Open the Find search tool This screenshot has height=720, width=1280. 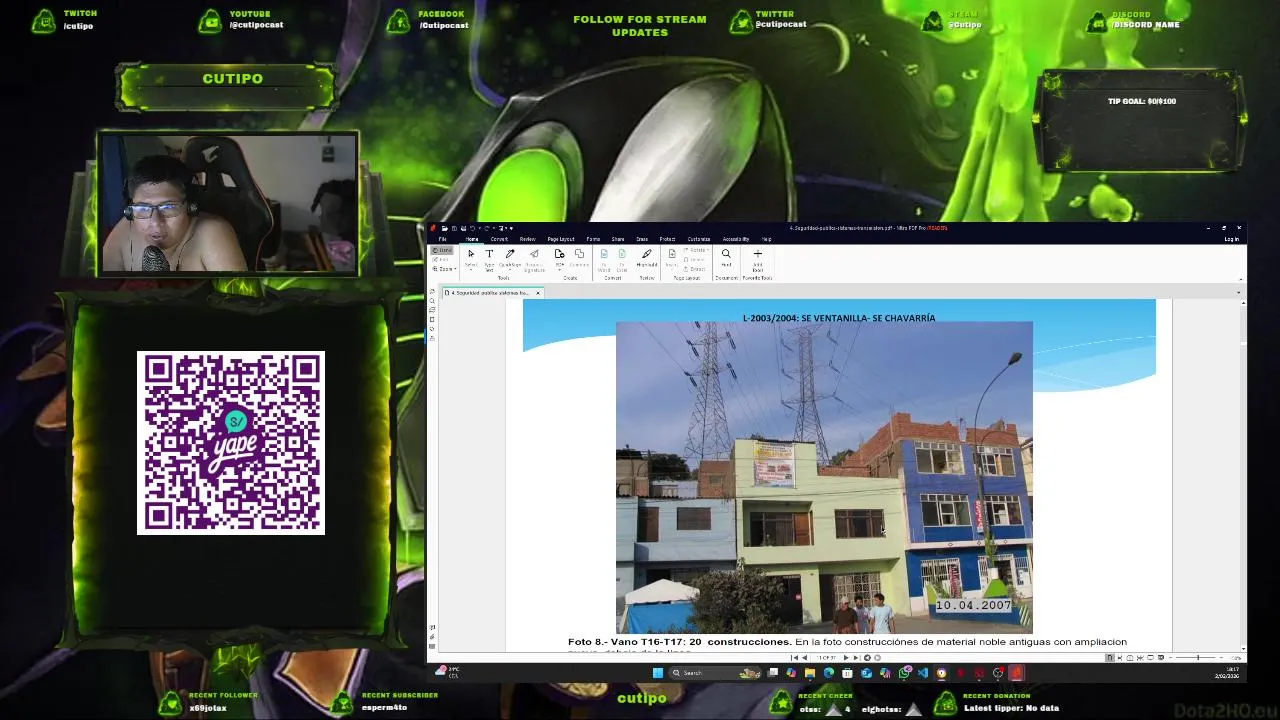tap(726, 258)
